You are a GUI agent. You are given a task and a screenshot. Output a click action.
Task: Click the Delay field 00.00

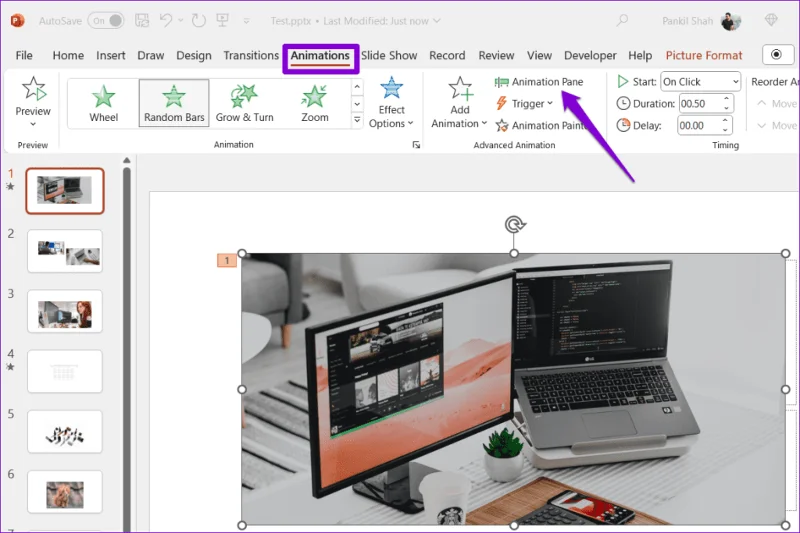coord(697,125)
